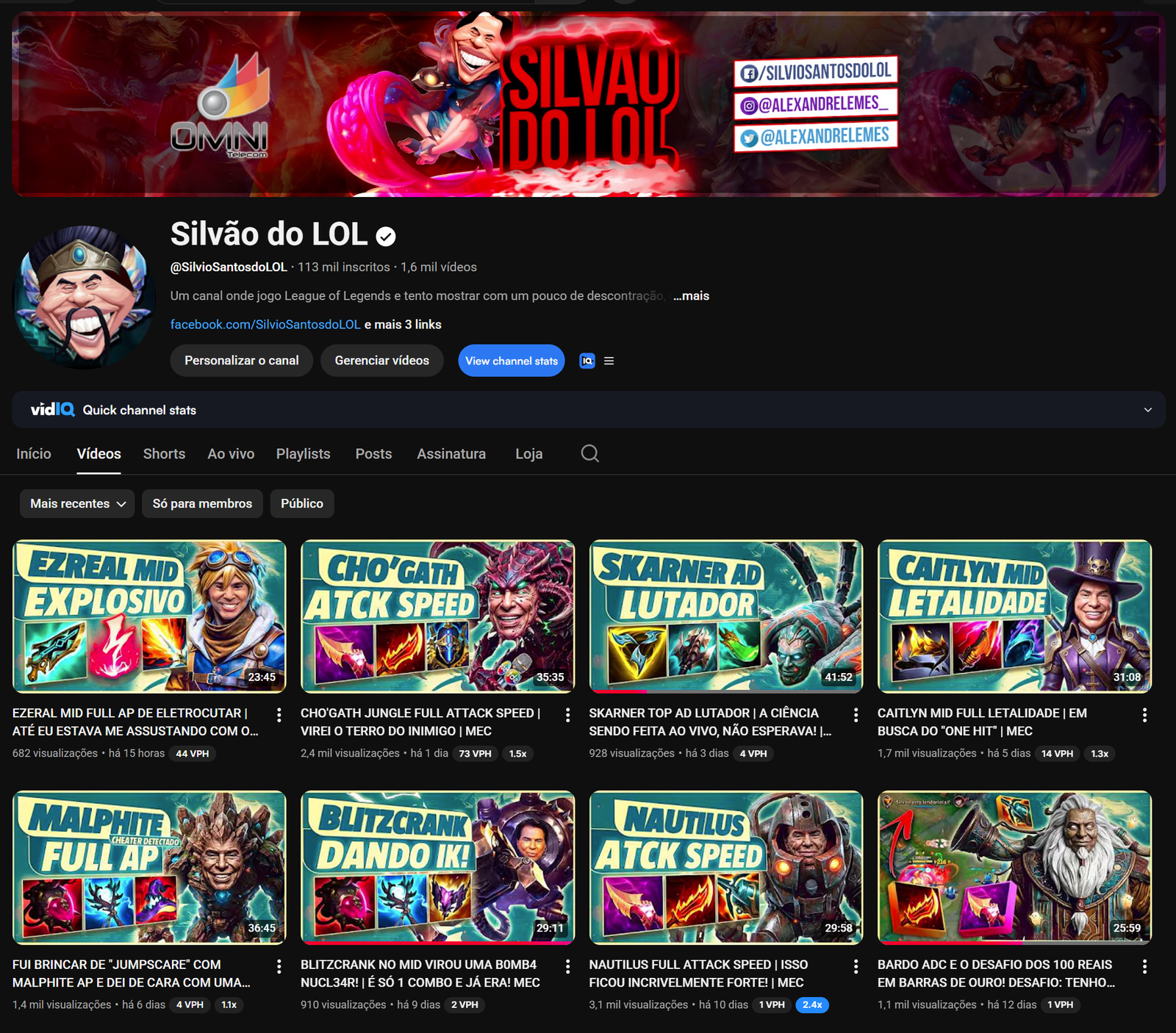Filter videos by Só para membros
This screenshot has height=1033, width=1176.
pos(202,504)
